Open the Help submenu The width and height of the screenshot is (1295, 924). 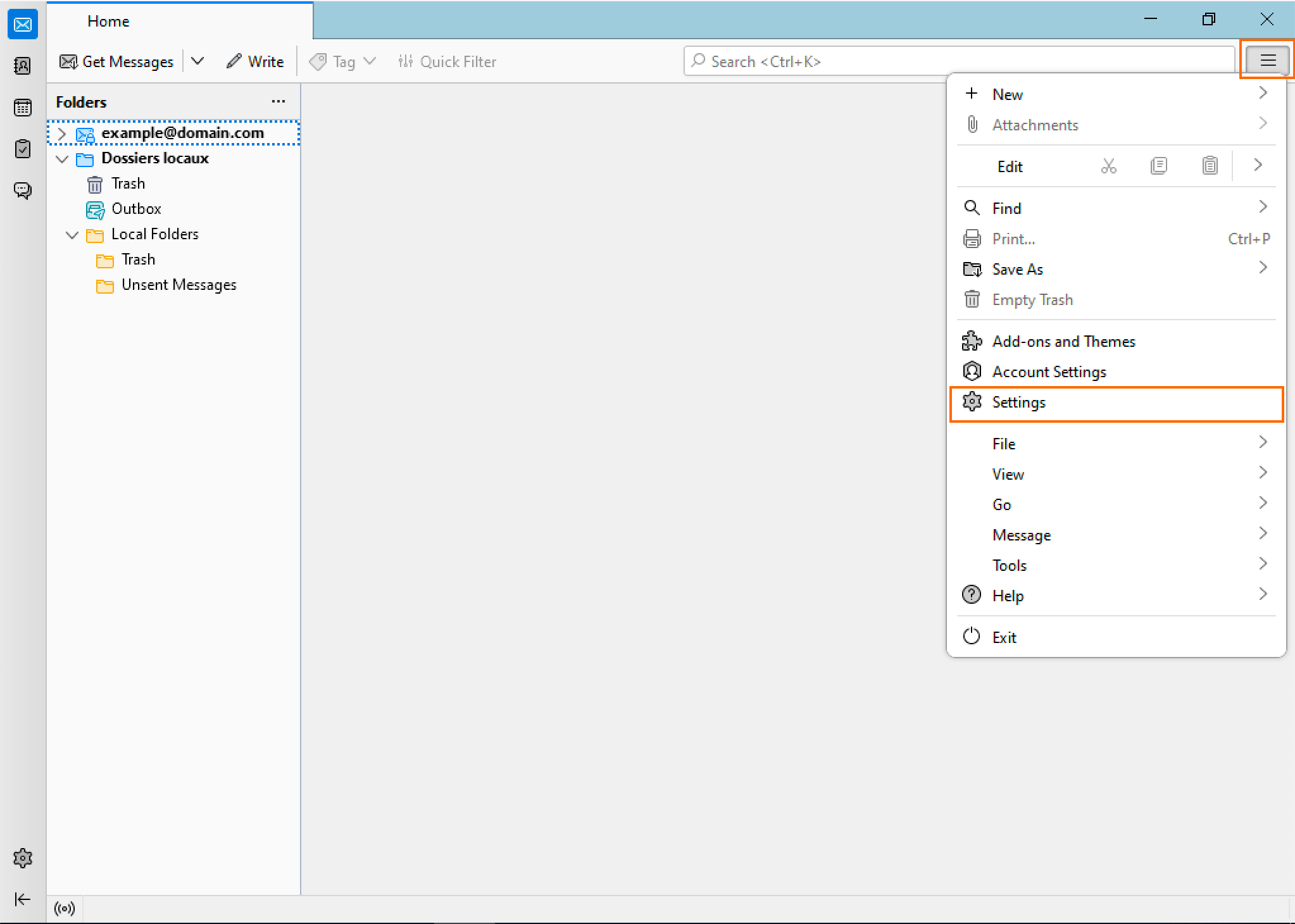click(1117, 596)
